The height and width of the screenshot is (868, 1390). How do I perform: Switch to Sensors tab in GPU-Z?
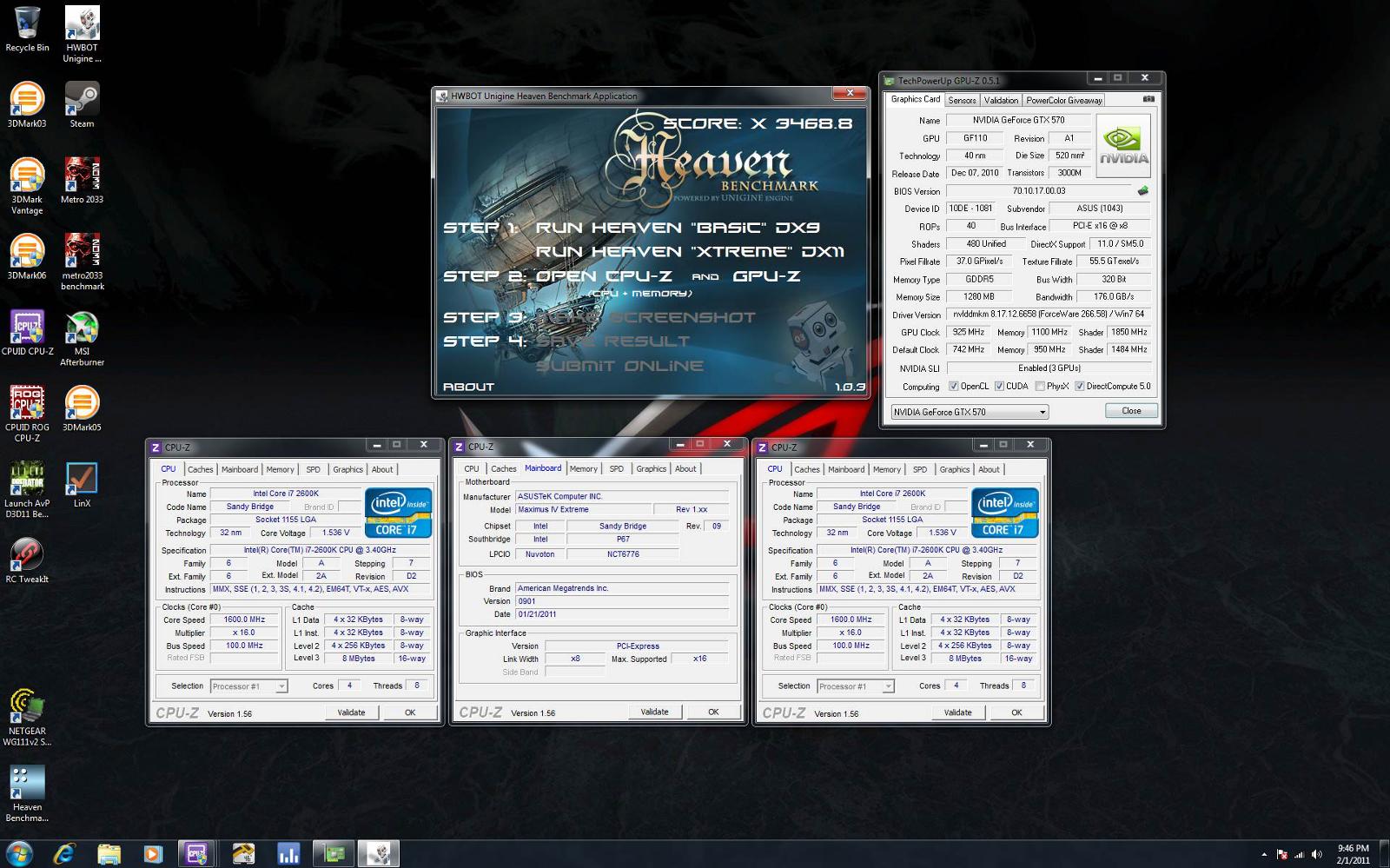(x=962, y=101)
